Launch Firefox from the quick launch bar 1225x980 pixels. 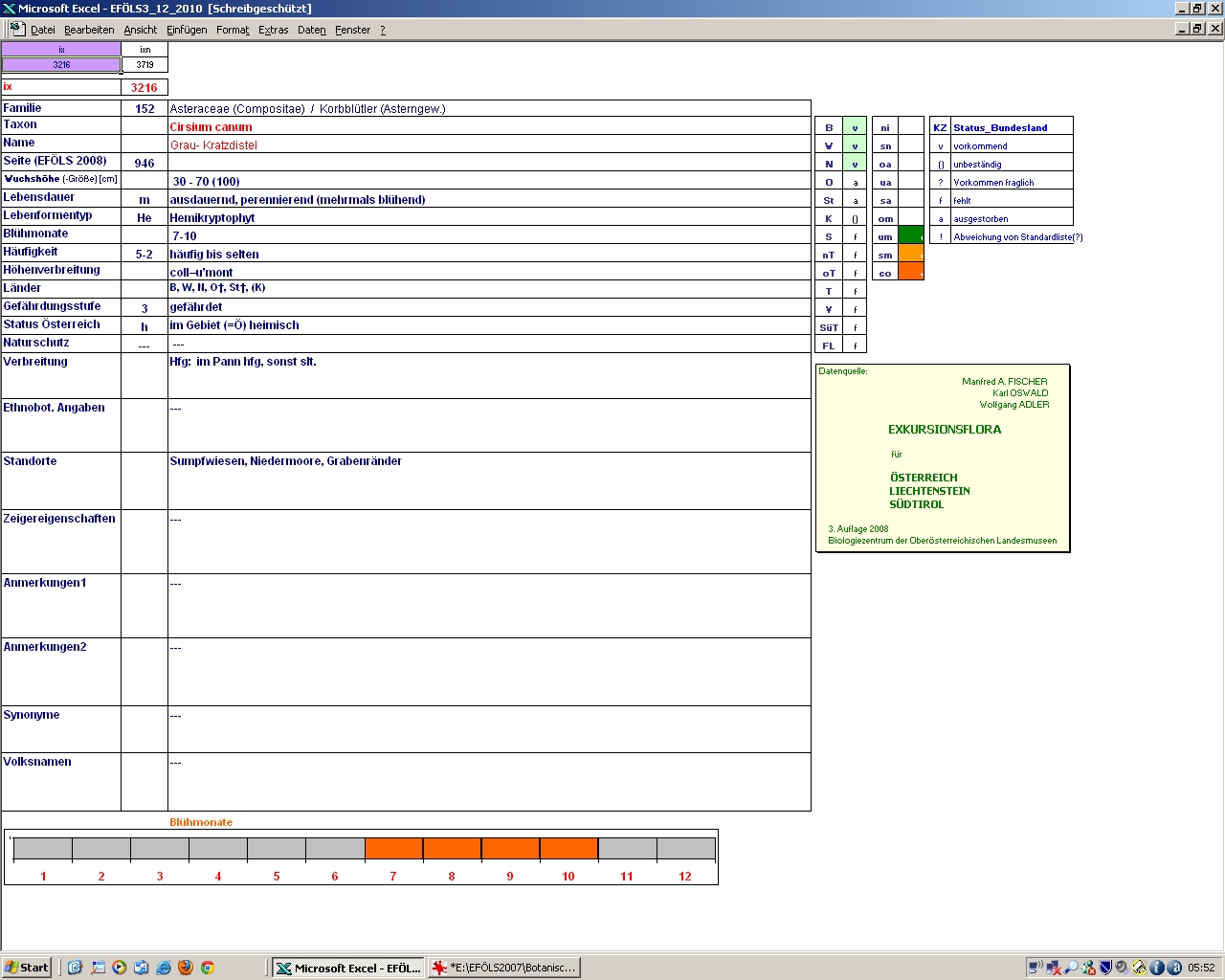click(185, 968)
